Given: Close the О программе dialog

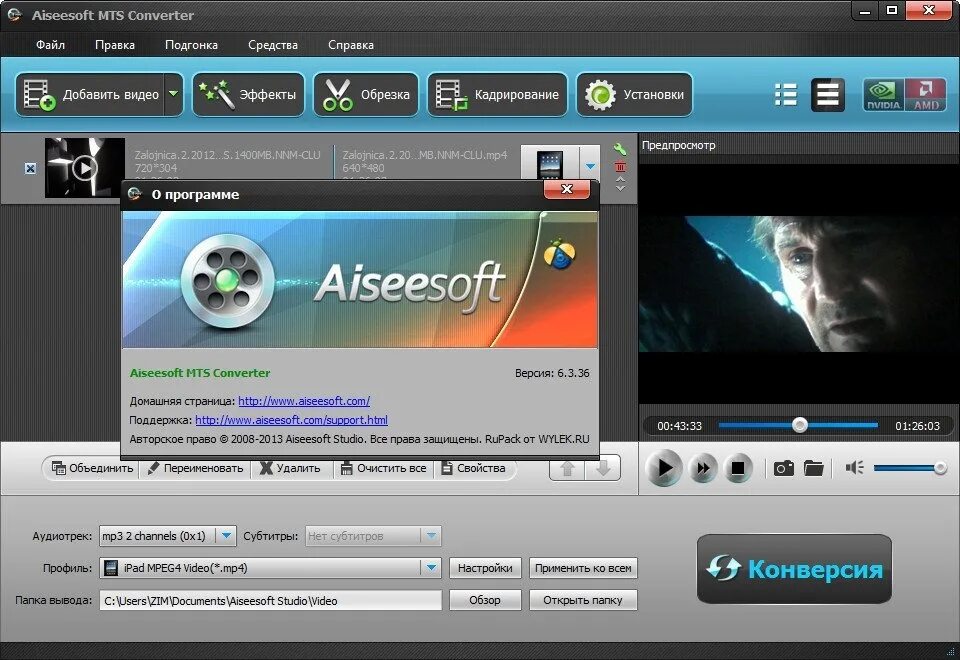Looking at the screenshot, I should pyautogui.click(x=567, y=189).
